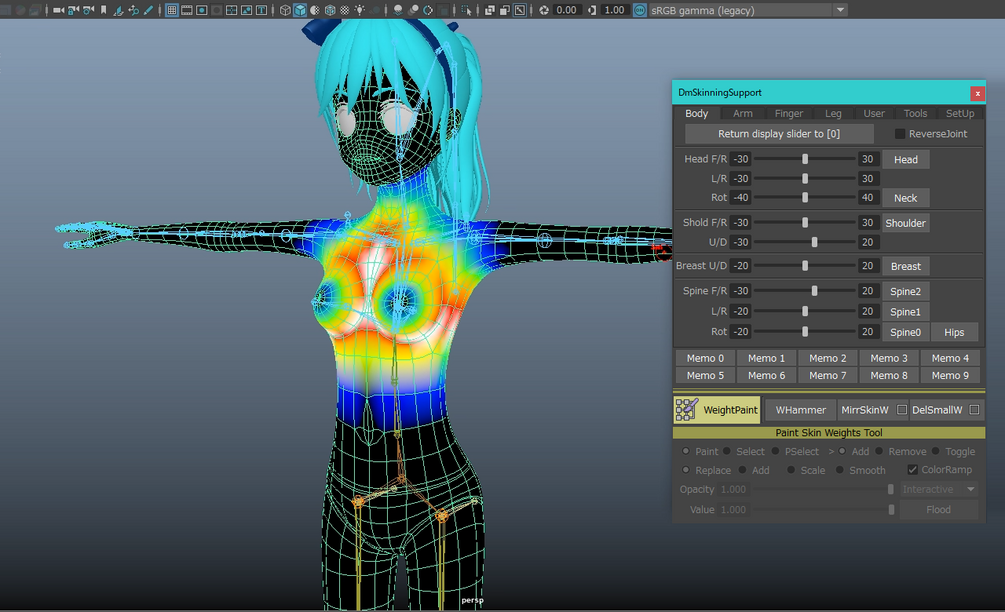Click the Spine2 button
The height and width of the screenshot is (612, 1005).
coord(906,291)
